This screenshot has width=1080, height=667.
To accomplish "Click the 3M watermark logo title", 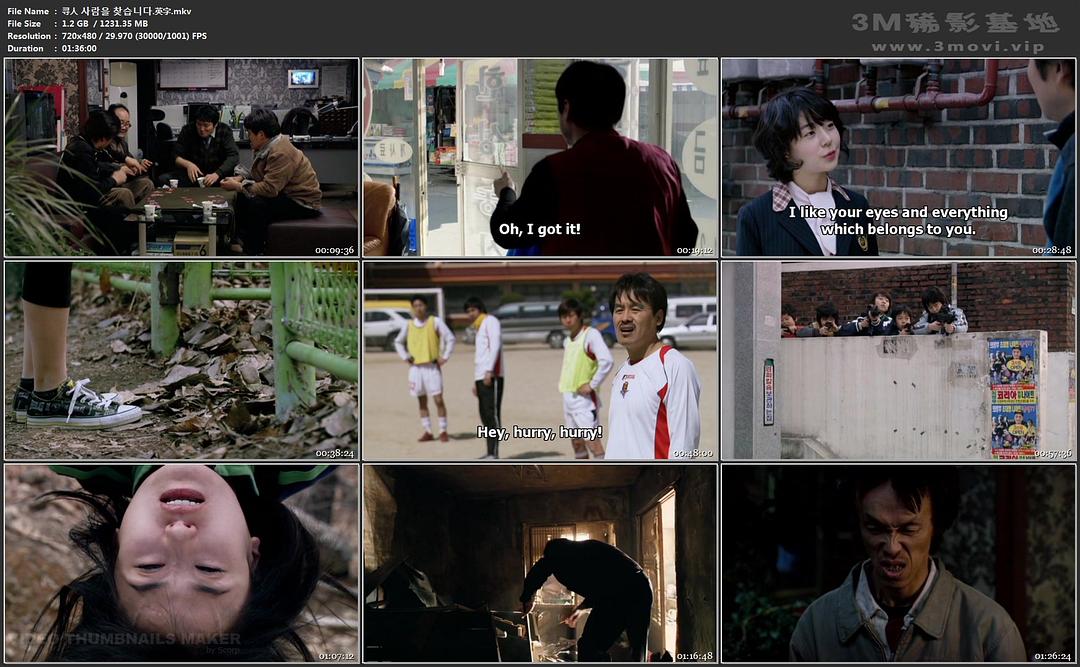I will 955,22.
